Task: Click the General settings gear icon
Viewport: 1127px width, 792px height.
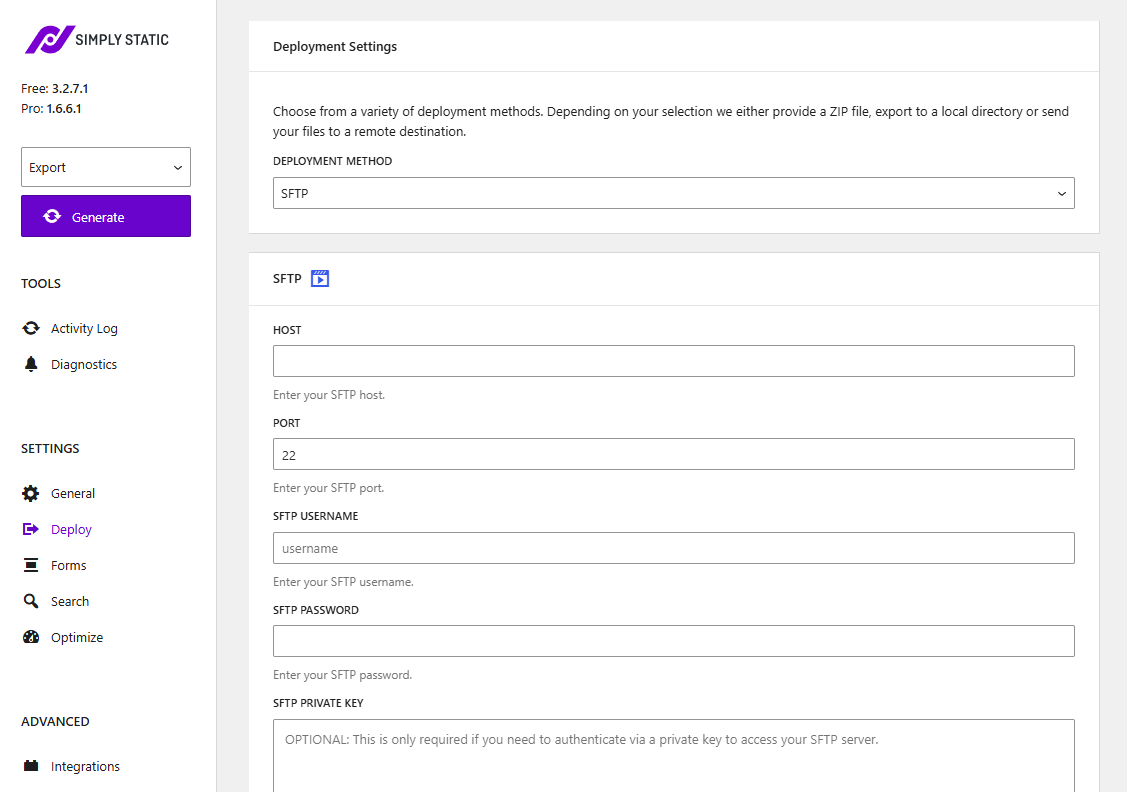Action: (29, 493)
